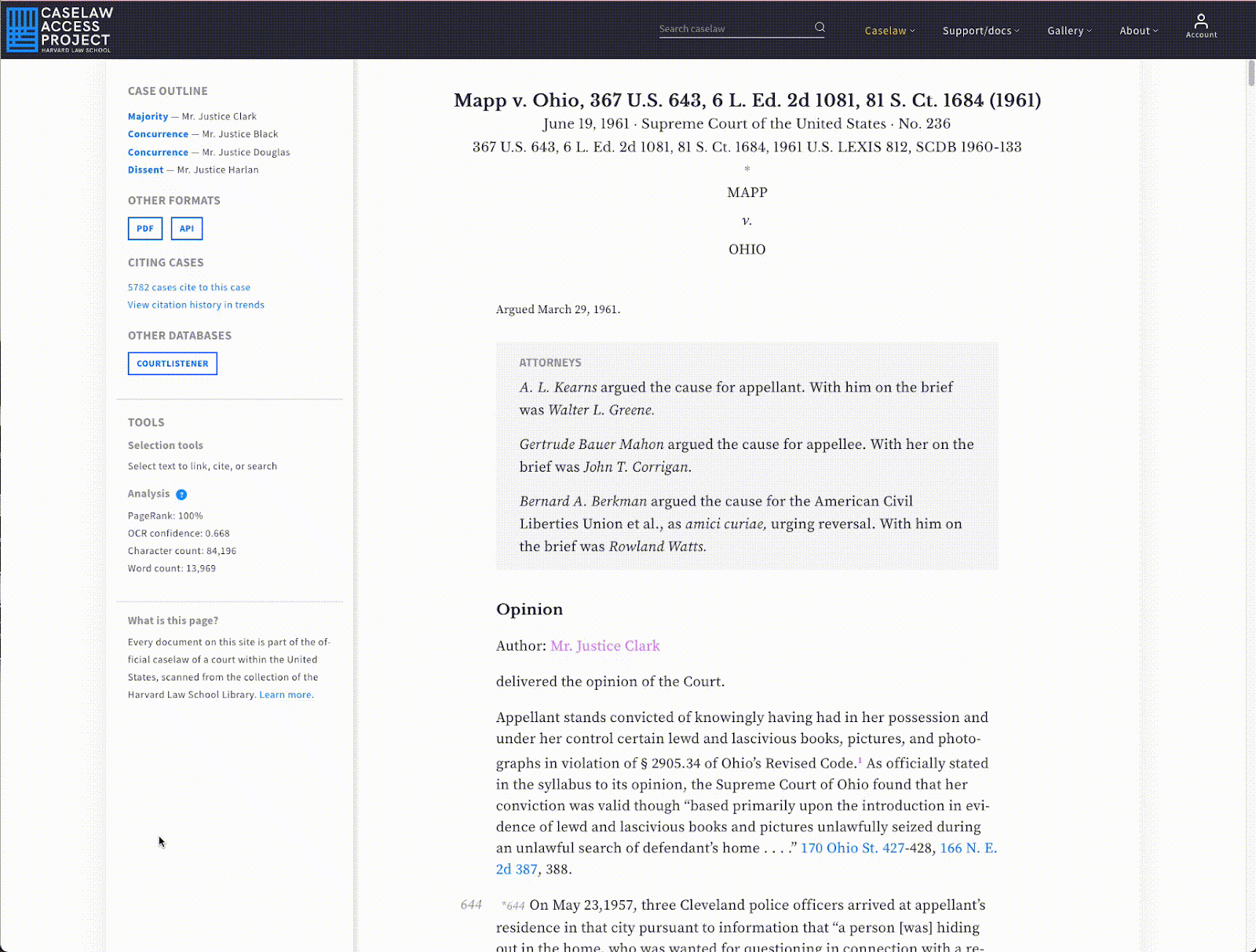Jump to the Majority opinion by Justice Clark
Viewport: 1256px width, 952px height.
click(x=148, y=116)
